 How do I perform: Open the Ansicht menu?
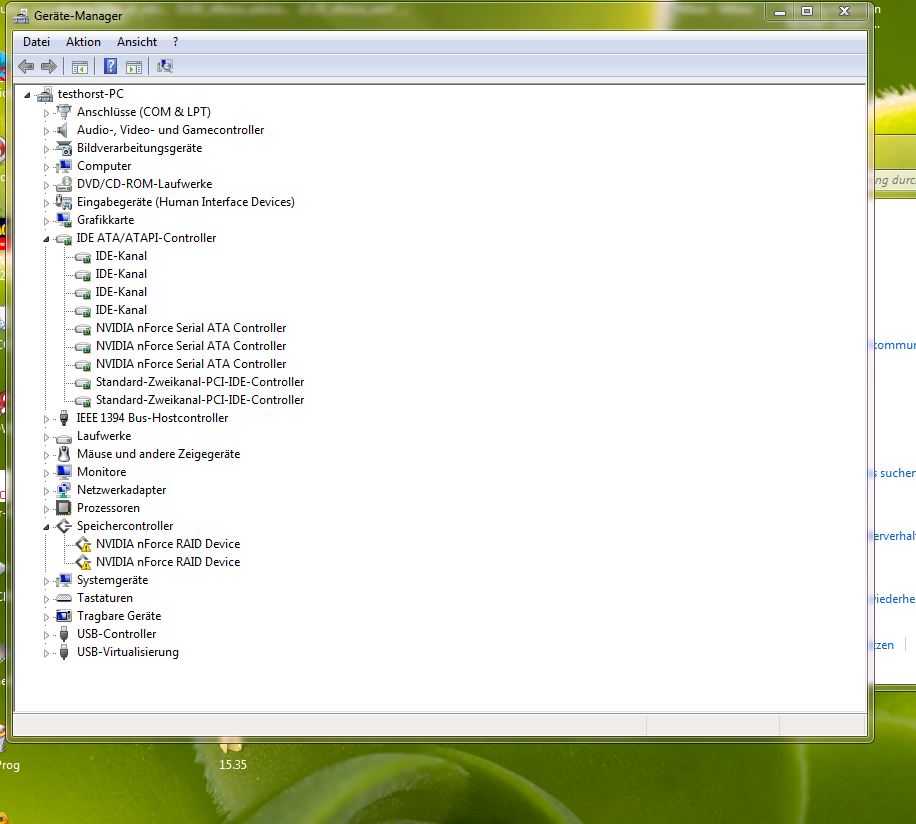coord(137,42)
